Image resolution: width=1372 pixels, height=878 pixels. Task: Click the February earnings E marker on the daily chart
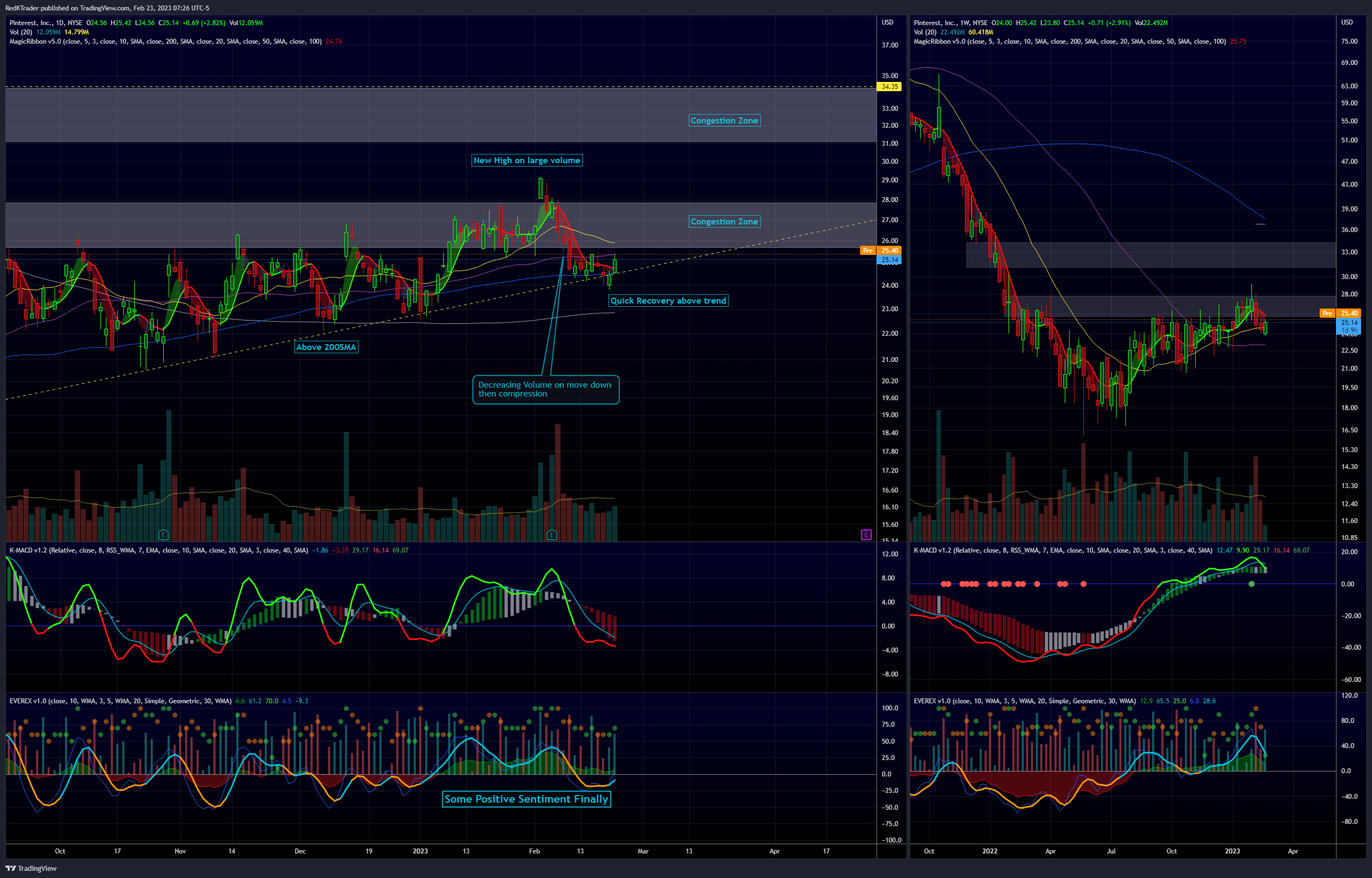coord(552,534)
